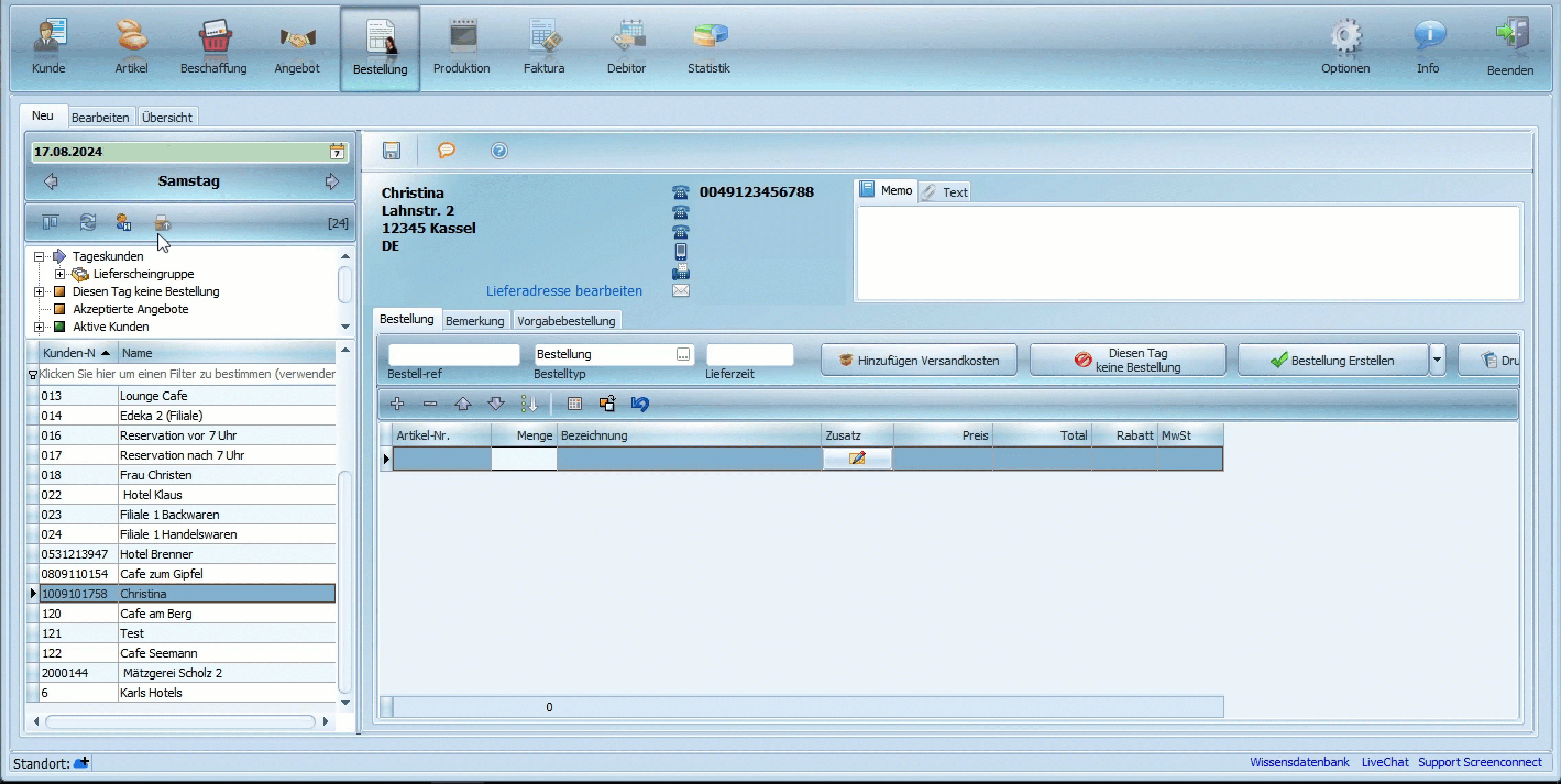Switch to the Bemerkung tab

[x=475, y=321]
